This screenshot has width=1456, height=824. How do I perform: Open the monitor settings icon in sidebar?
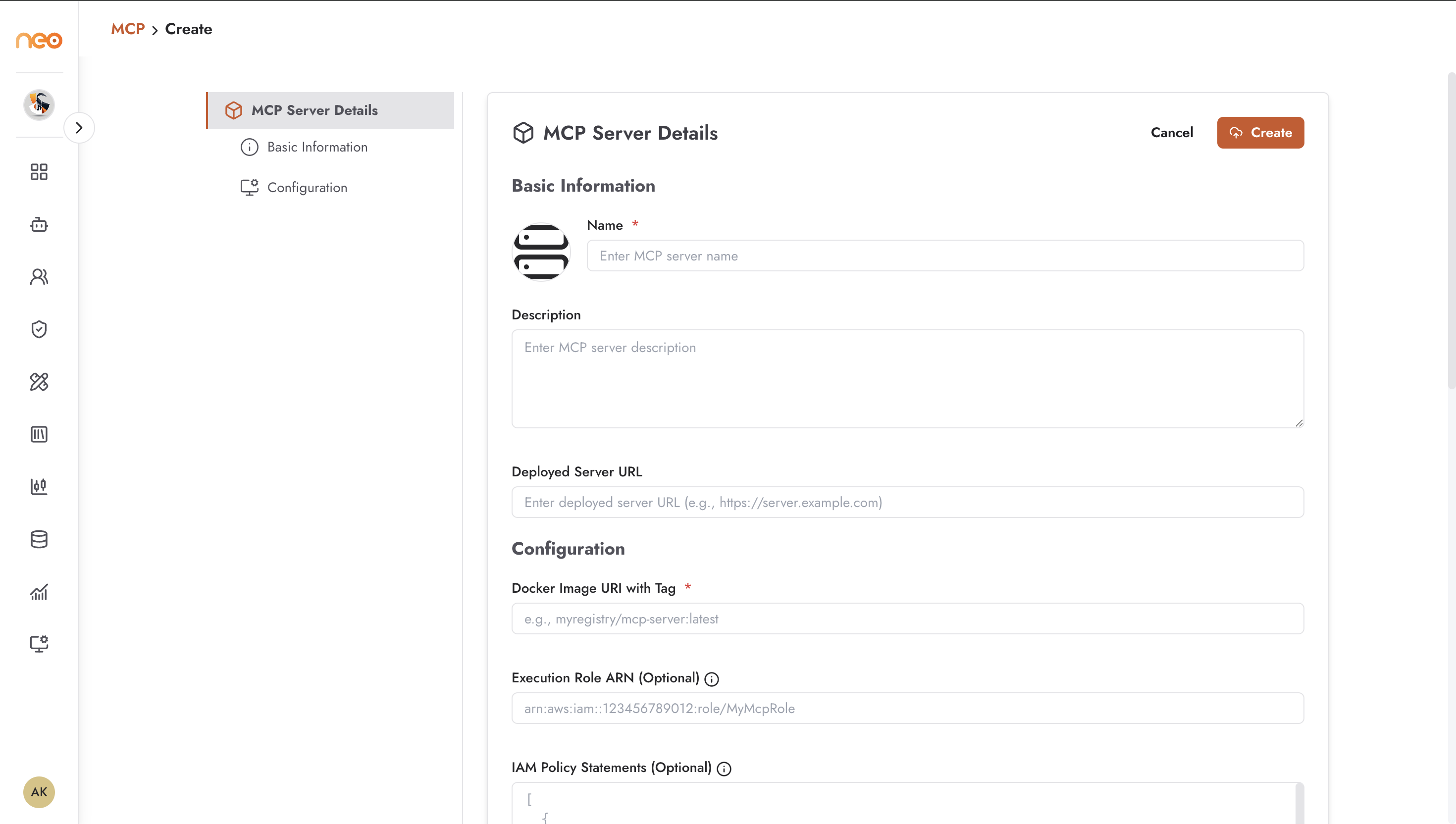pos(39,643)
